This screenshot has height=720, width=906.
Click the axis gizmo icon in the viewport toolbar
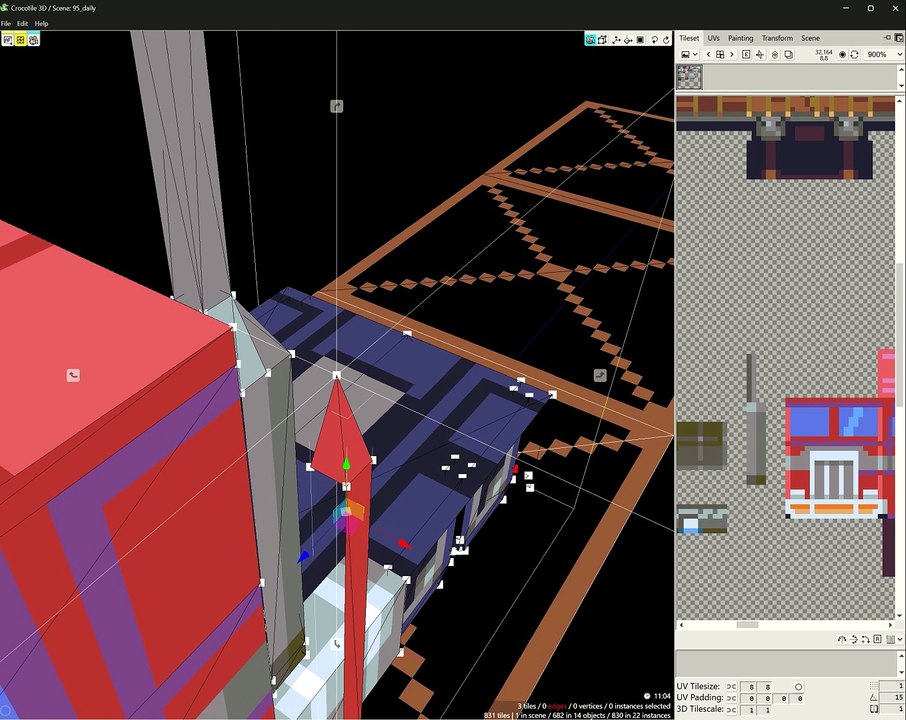pyautogui.click(x=616, y=40)
